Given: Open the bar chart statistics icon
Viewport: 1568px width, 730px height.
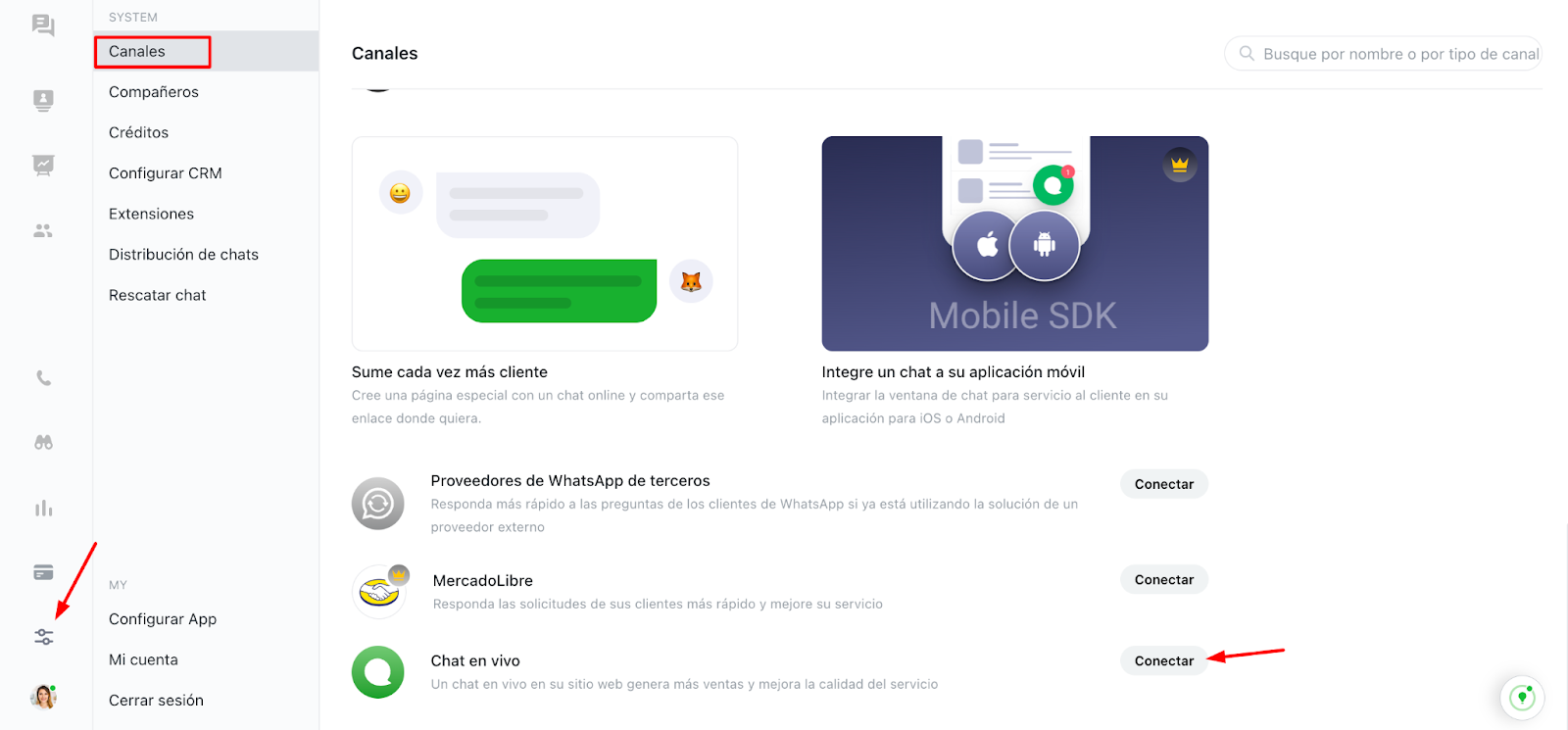Looking at the screenshot, I should click(43, 508).
